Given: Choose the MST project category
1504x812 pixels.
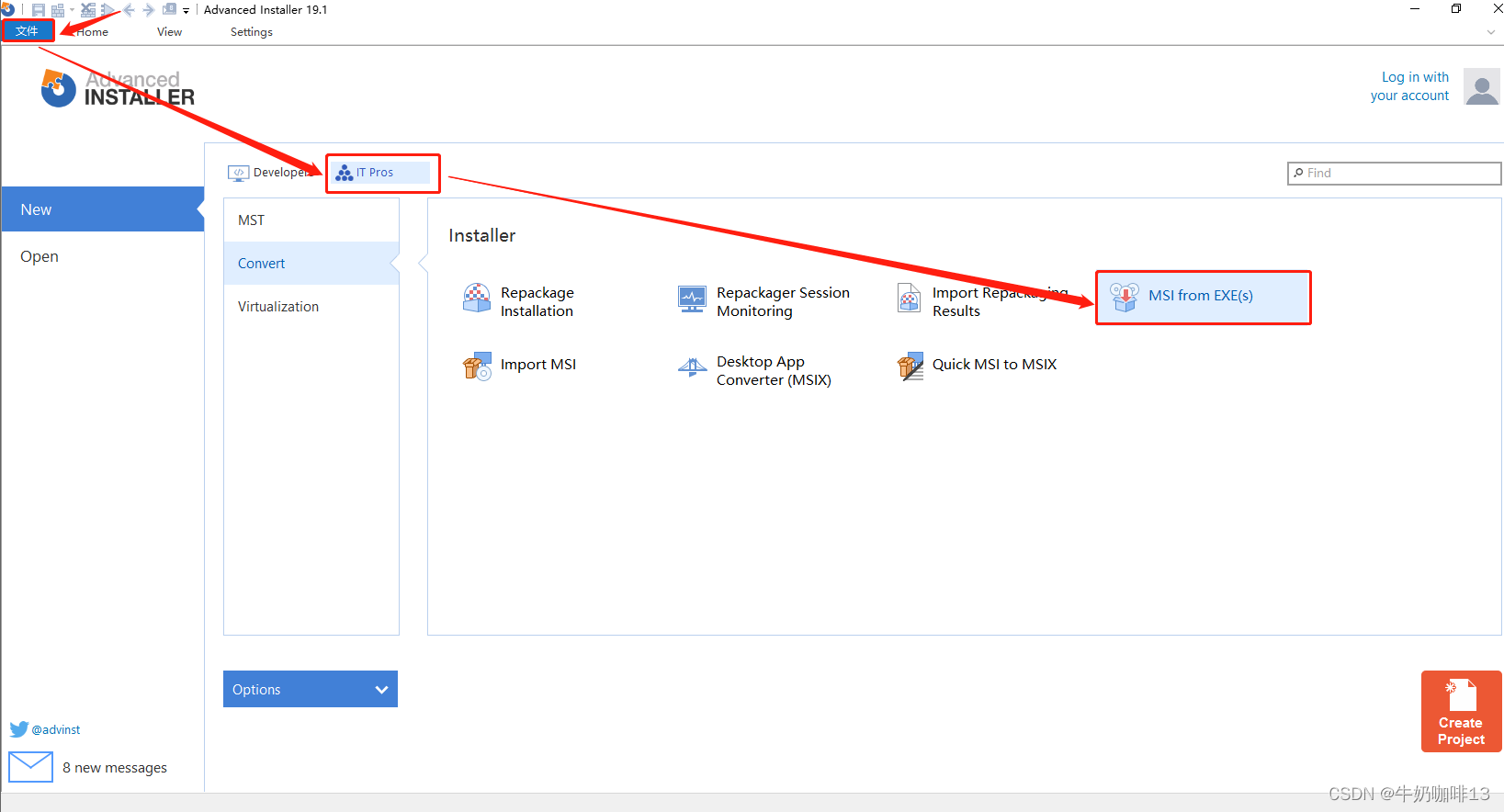Looking at the screenshot, I should click(311, 220).
